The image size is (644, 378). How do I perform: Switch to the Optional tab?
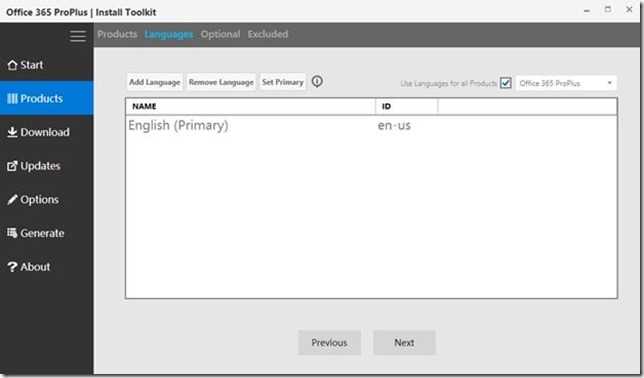221,34
